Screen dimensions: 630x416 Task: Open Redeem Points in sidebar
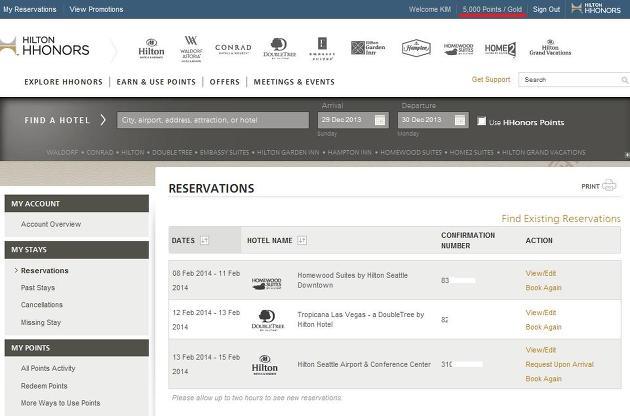[44, 386]
